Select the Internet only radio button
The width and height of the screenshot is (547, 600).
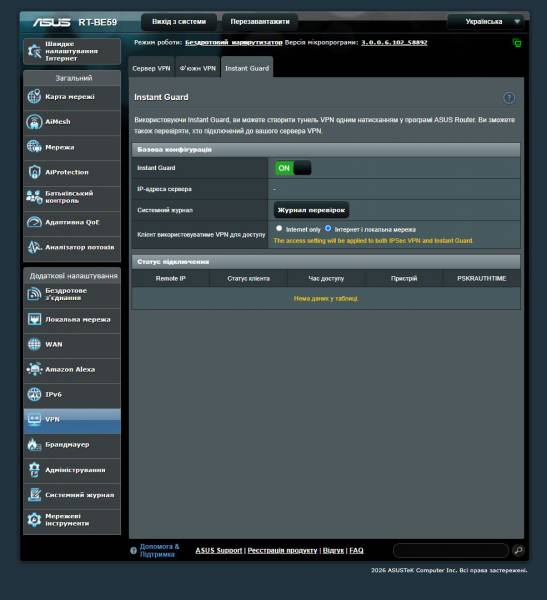(x=279, y=228)
